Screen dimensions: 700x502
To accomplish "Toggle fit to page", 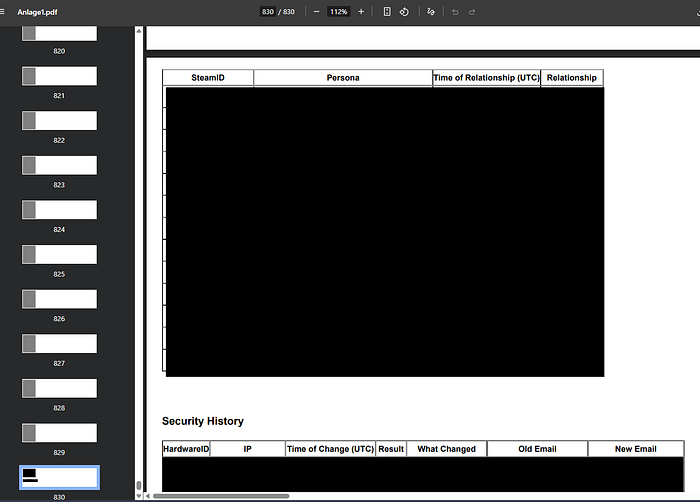I will [x=387, y=12].
